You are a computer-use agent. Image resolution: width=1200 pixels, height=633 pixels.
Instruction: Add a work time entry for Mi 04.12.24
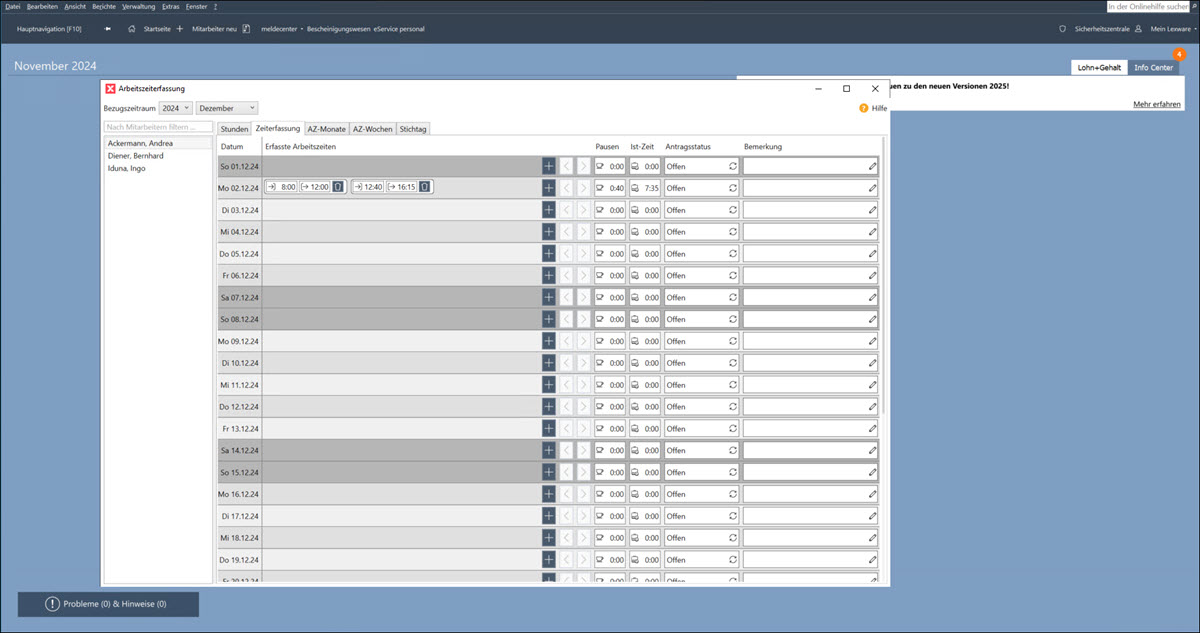[548, 232]
